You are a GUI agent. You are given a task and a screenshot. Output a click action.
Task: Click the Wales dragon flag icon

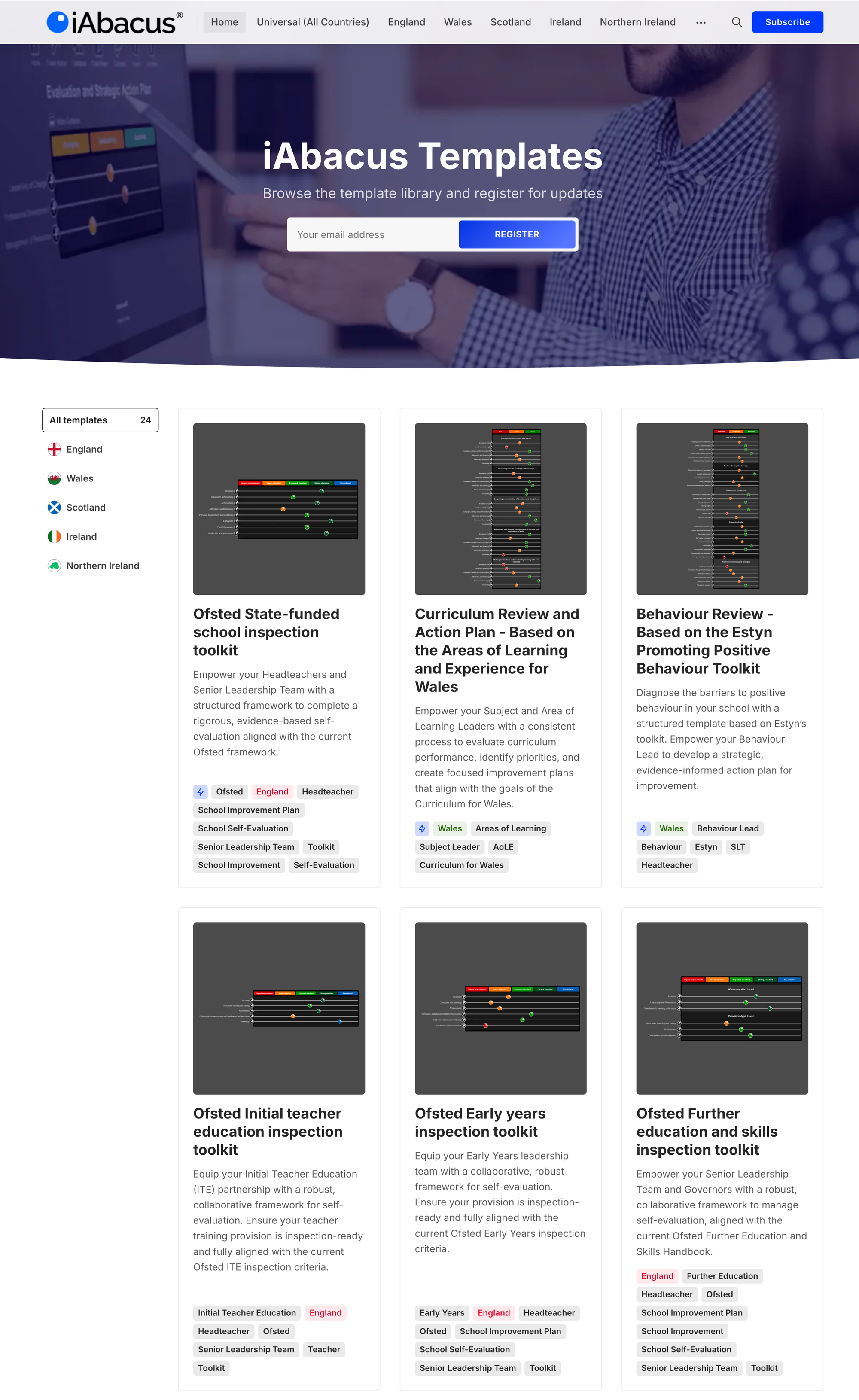click(54, 478)
